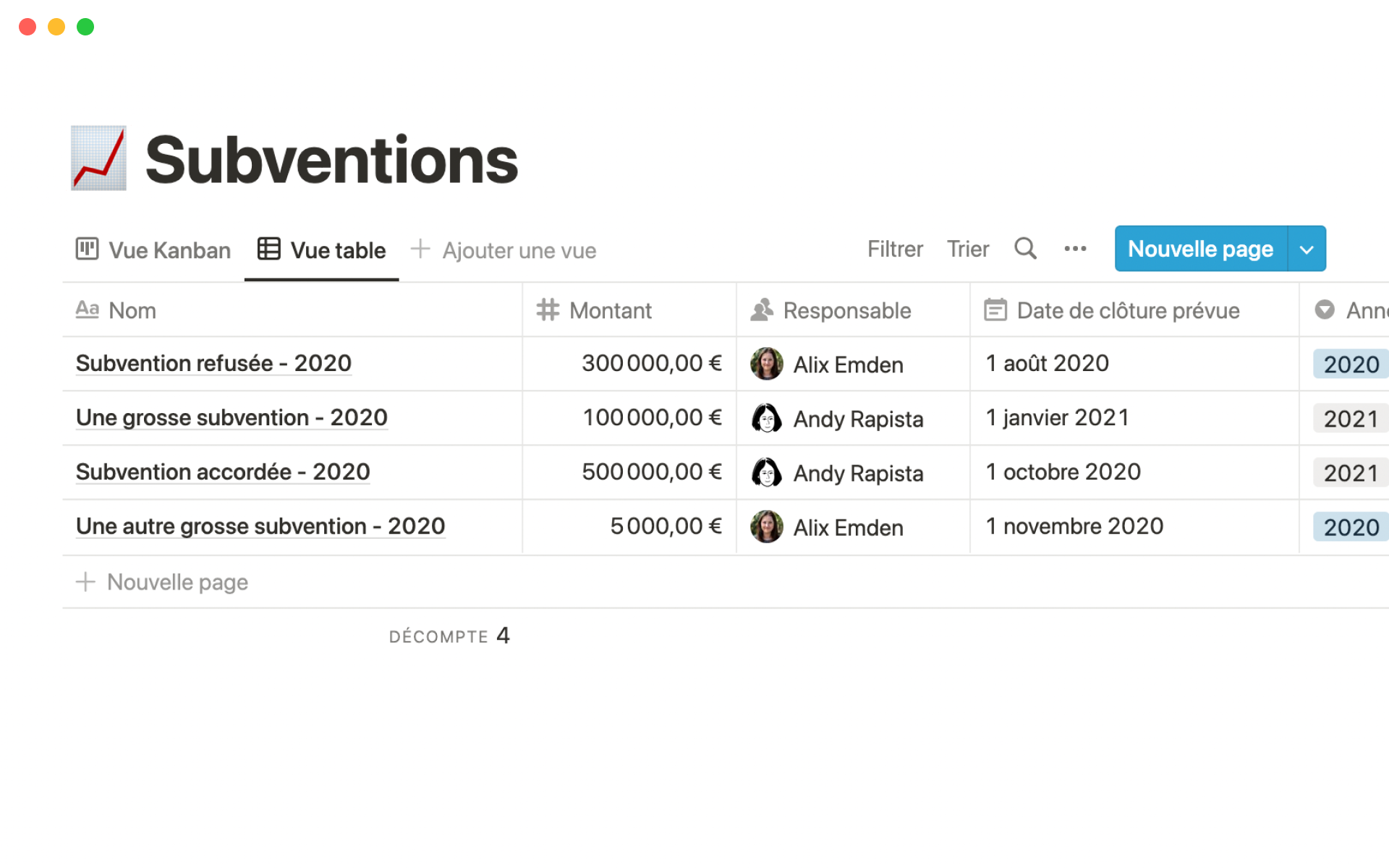Click the blue 2020 tag in first row
Viewport: 1389px width, 868px height.
click(x=1351, y=364)
